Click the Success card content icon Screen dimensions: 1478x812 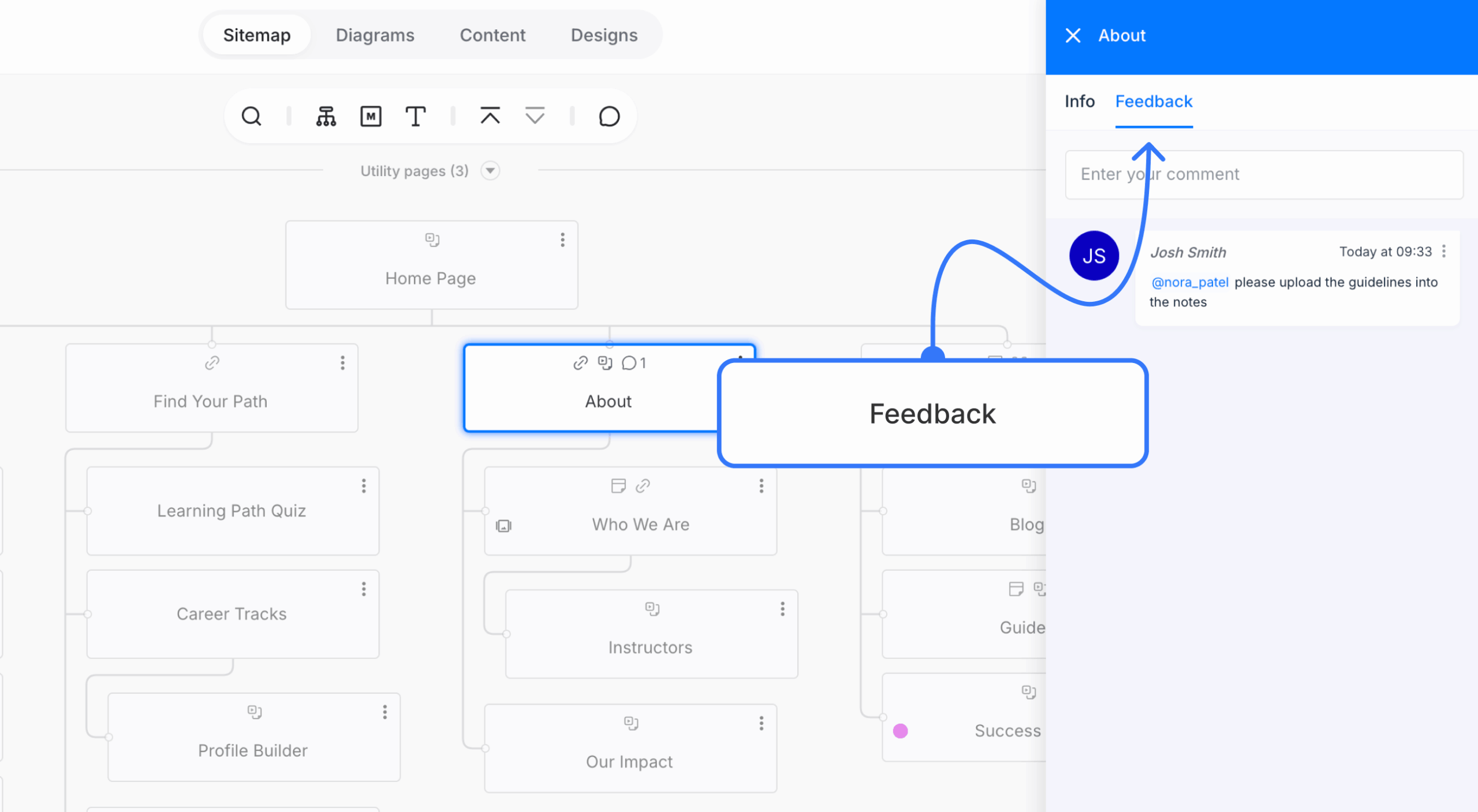(x=1029, y=691)
